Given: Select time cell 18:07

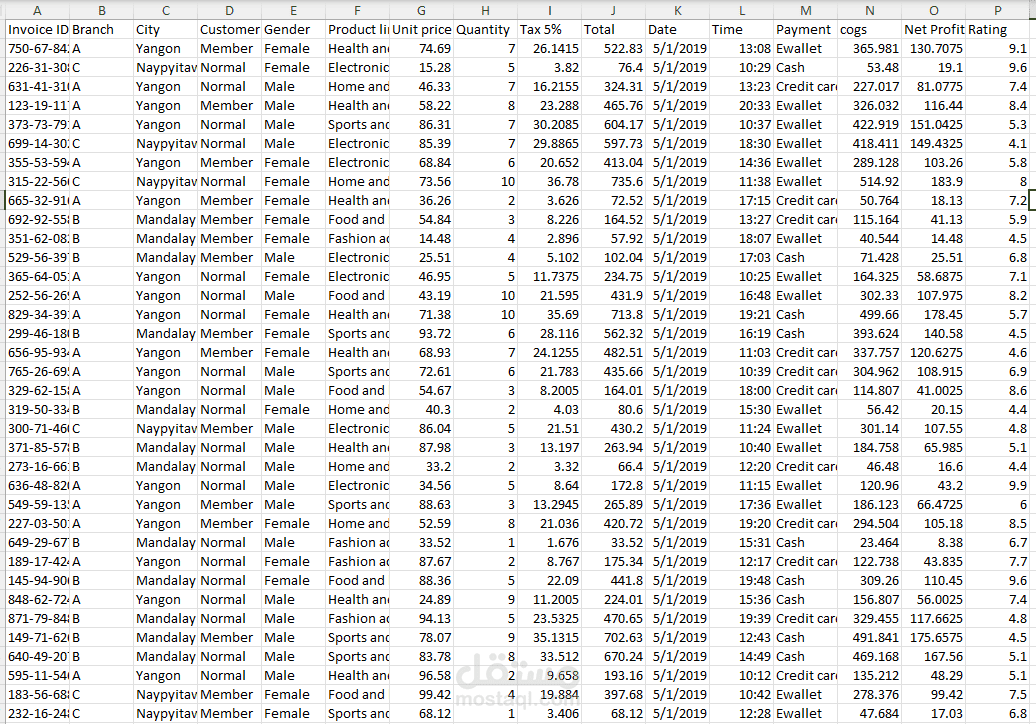Looking at the screenshot, I should tap(741, 238).
